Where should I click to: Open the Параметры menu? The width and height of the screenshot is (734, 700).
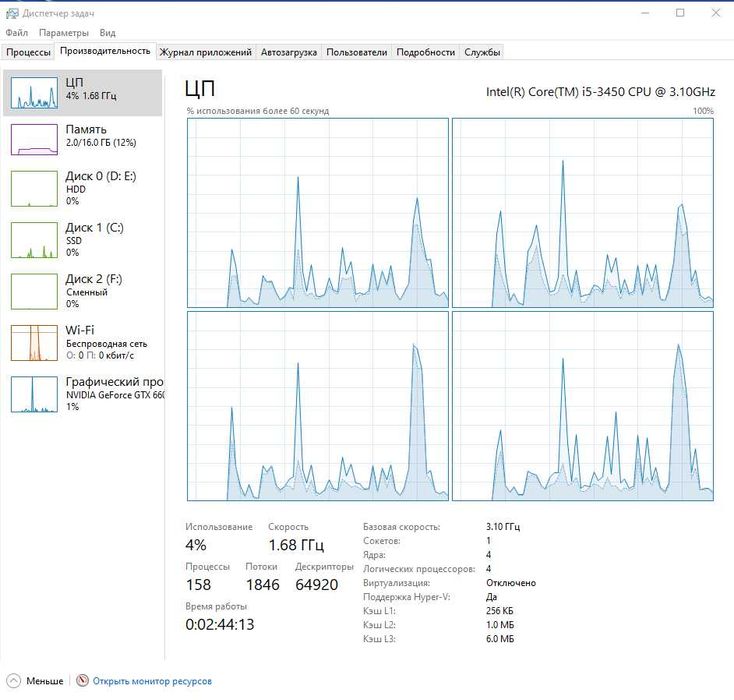(64, 33)
